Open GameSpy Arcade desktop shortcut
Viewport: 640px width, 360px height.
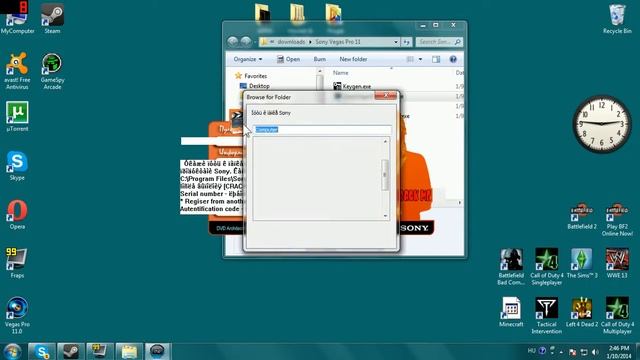click(x=52, y=71)
